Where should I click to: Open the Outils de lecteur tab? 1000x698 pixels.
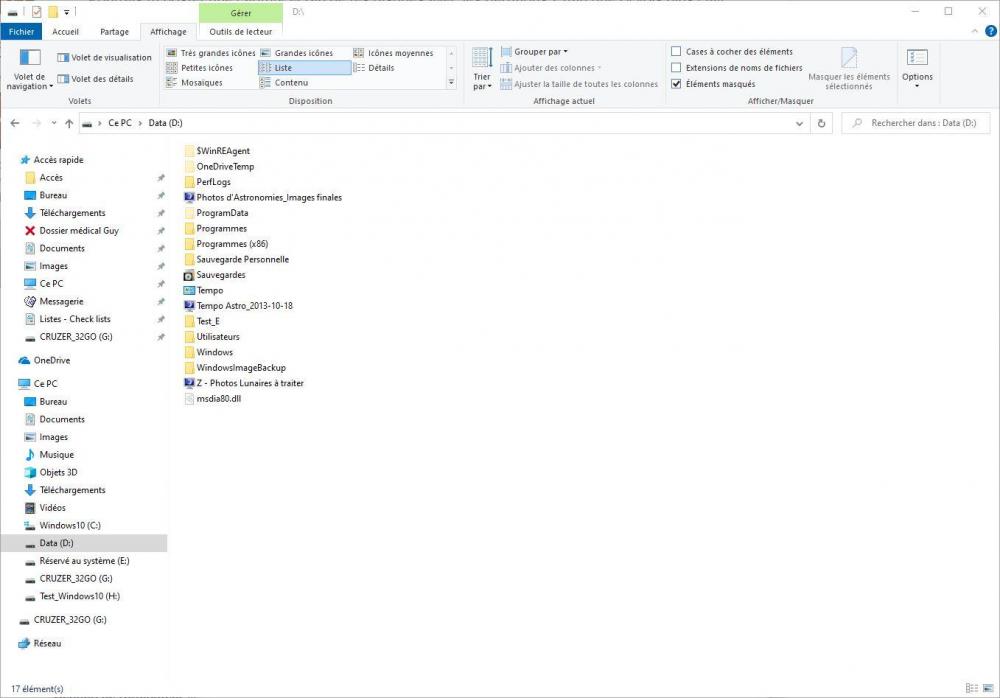point(240,31)
